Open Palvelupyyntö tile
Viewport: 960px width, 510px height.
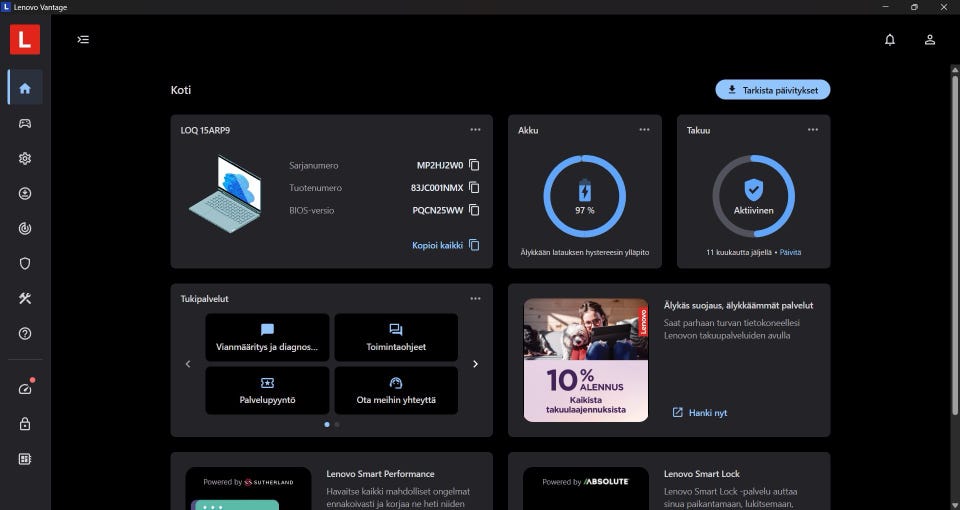pos(267,391)
